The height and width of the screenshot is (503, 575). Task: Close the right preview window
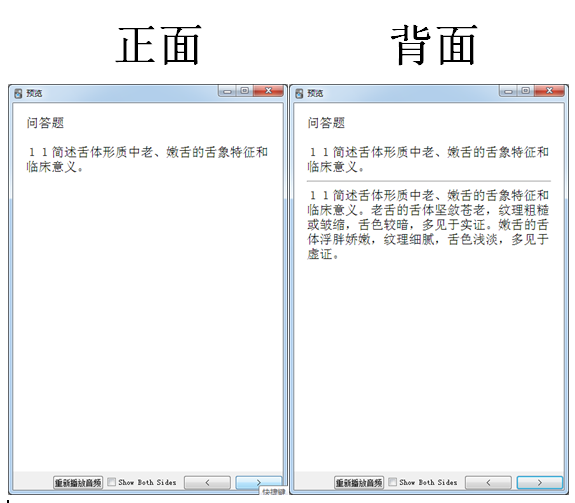pos(549,91)
